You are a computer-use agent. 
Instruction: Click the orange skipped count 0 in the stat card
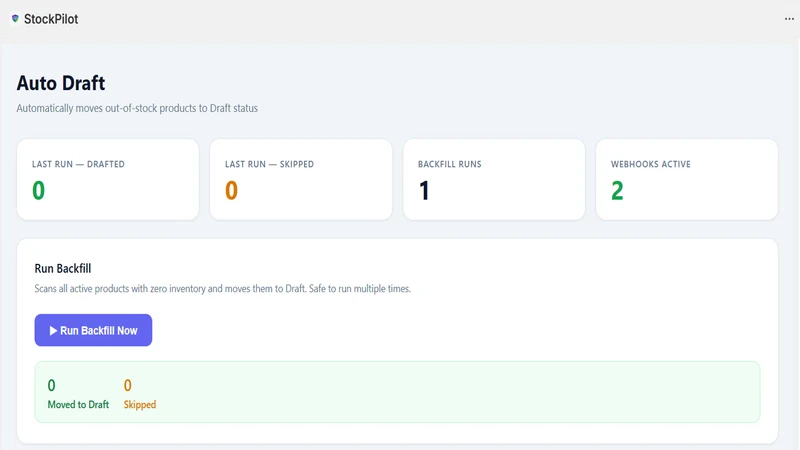[x=231, y=190]
